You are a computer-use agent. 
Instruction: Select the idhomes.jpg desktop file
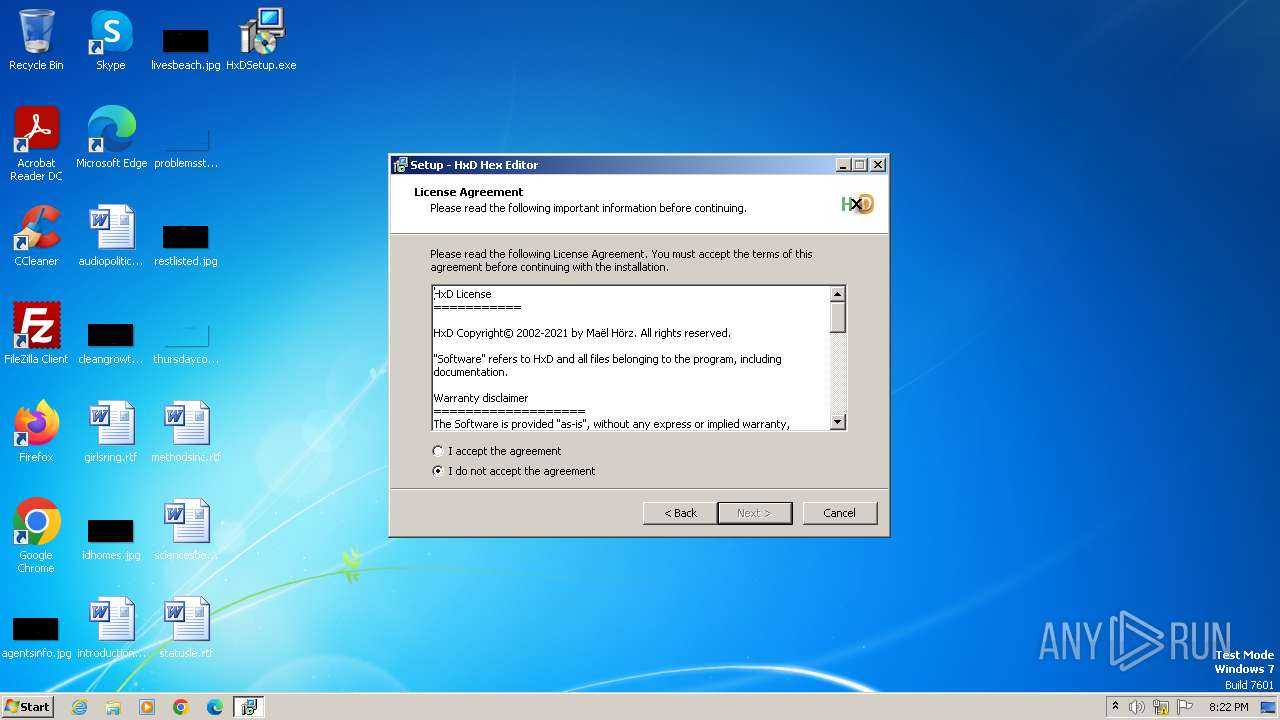click(111, 539)
